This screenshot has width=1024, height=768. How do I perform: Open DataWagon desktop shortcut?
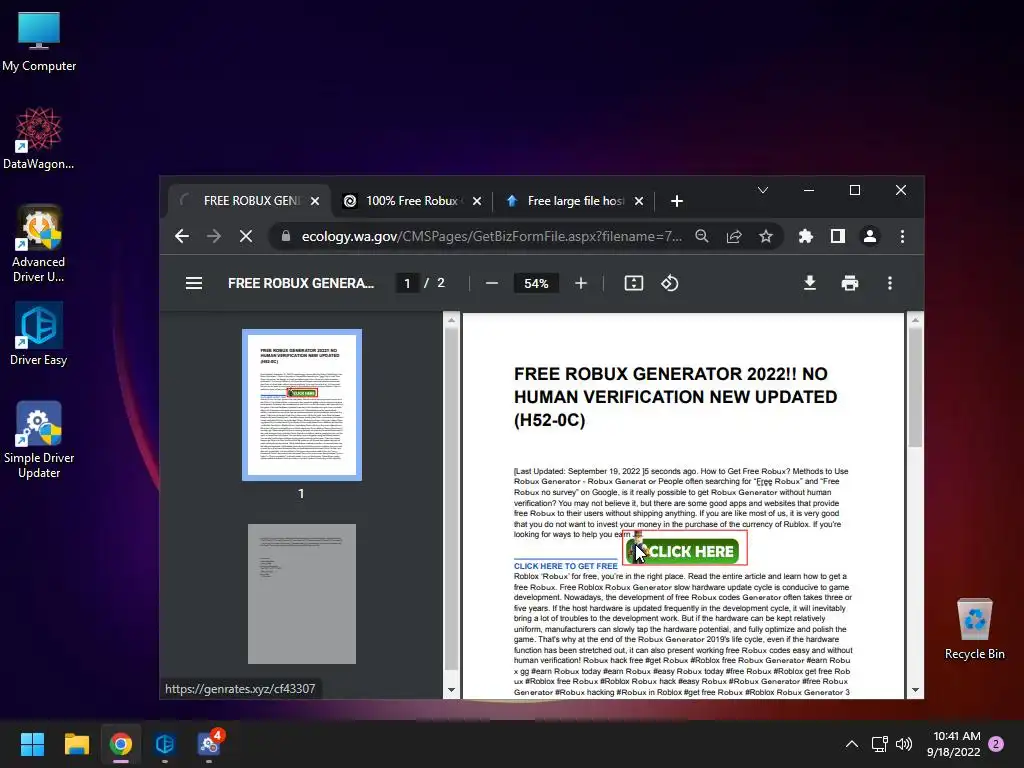(x=39, y=139)
